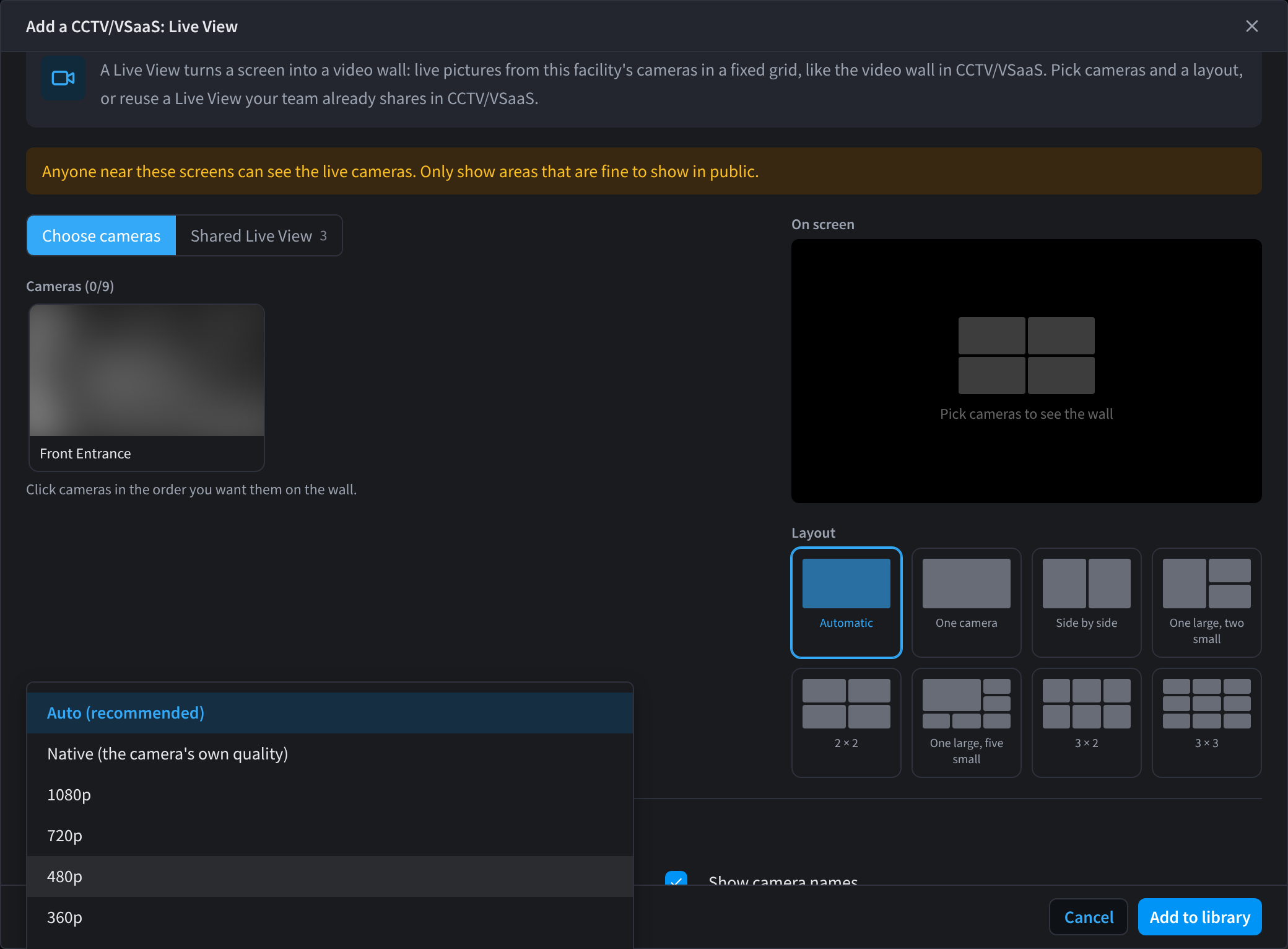Image resolution: width=1288 pixels, height=949 pixels.
Task: Click the video camera icon in info banner
Action: point(63,78)
